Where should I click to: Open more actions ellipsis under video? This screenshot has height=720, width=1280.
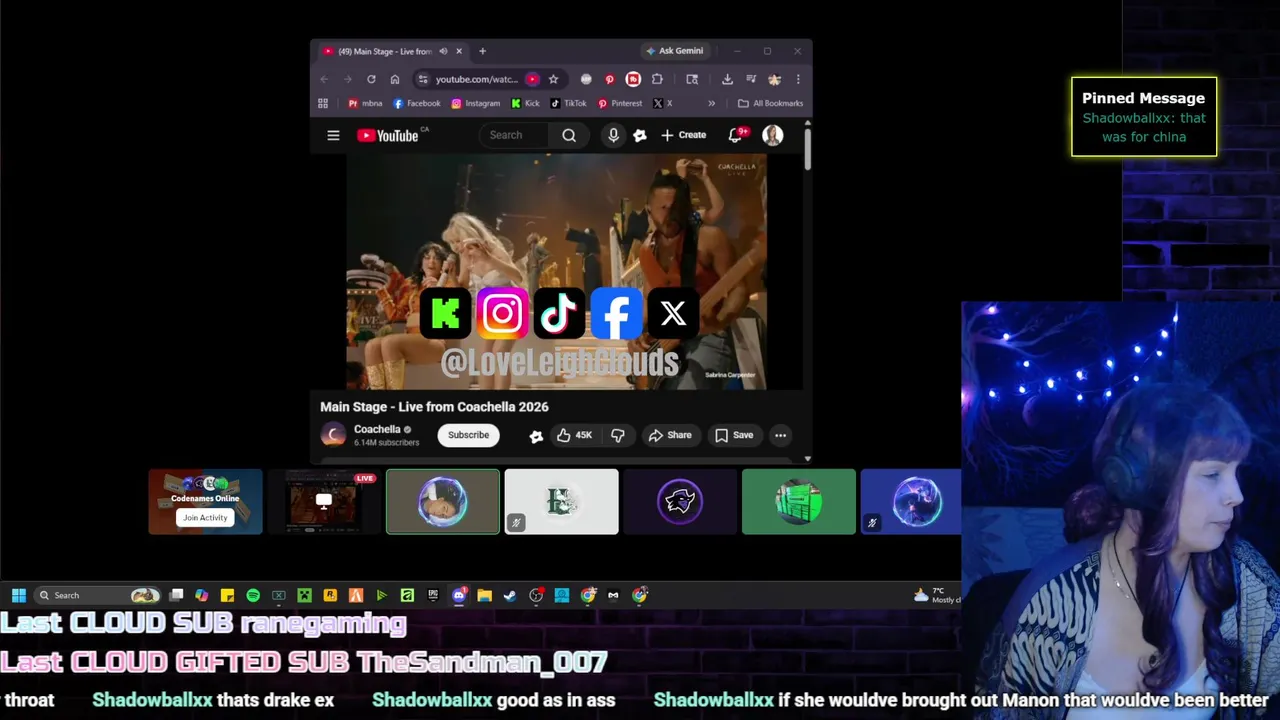[780, 435]
